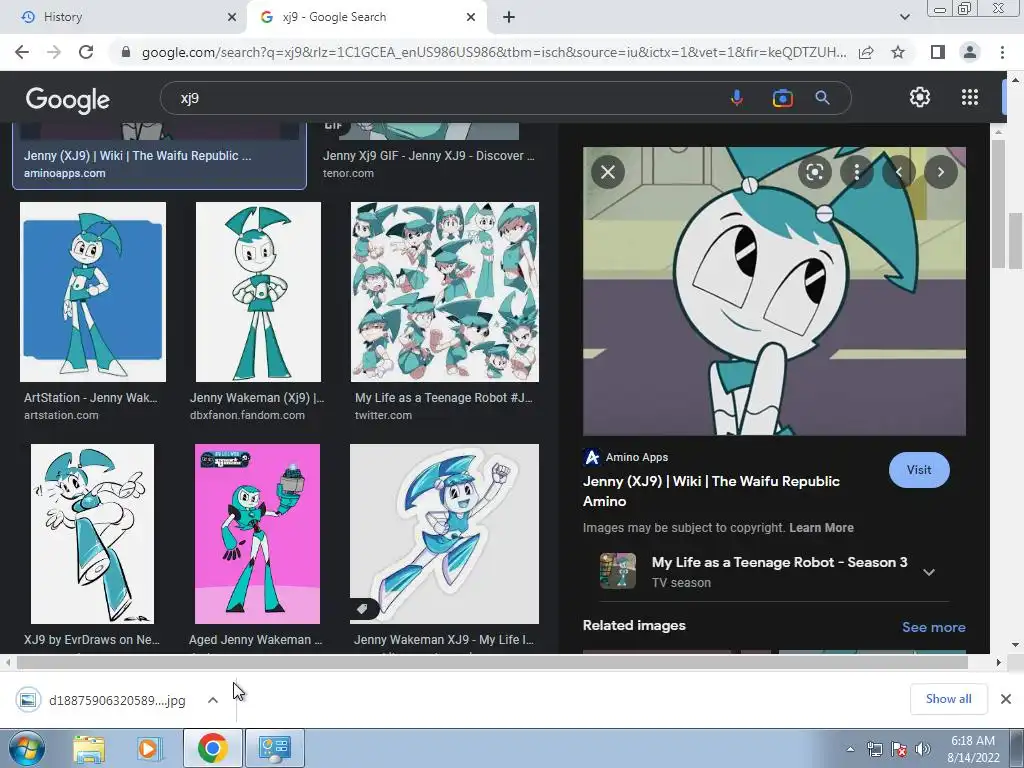Viewport: 1024px width, 768px height.
Task: Click the large Jenny preview image
Action: [774, 291]
